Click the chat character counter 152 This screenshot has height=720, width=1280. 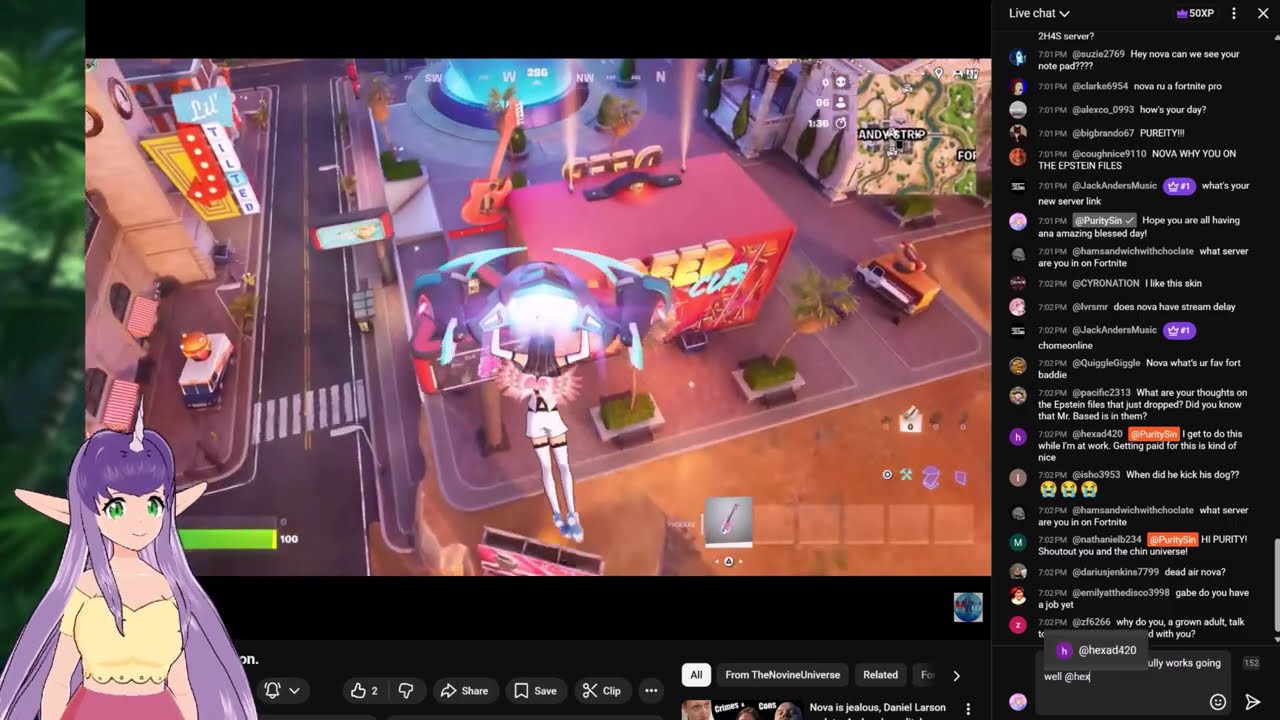1250,663
